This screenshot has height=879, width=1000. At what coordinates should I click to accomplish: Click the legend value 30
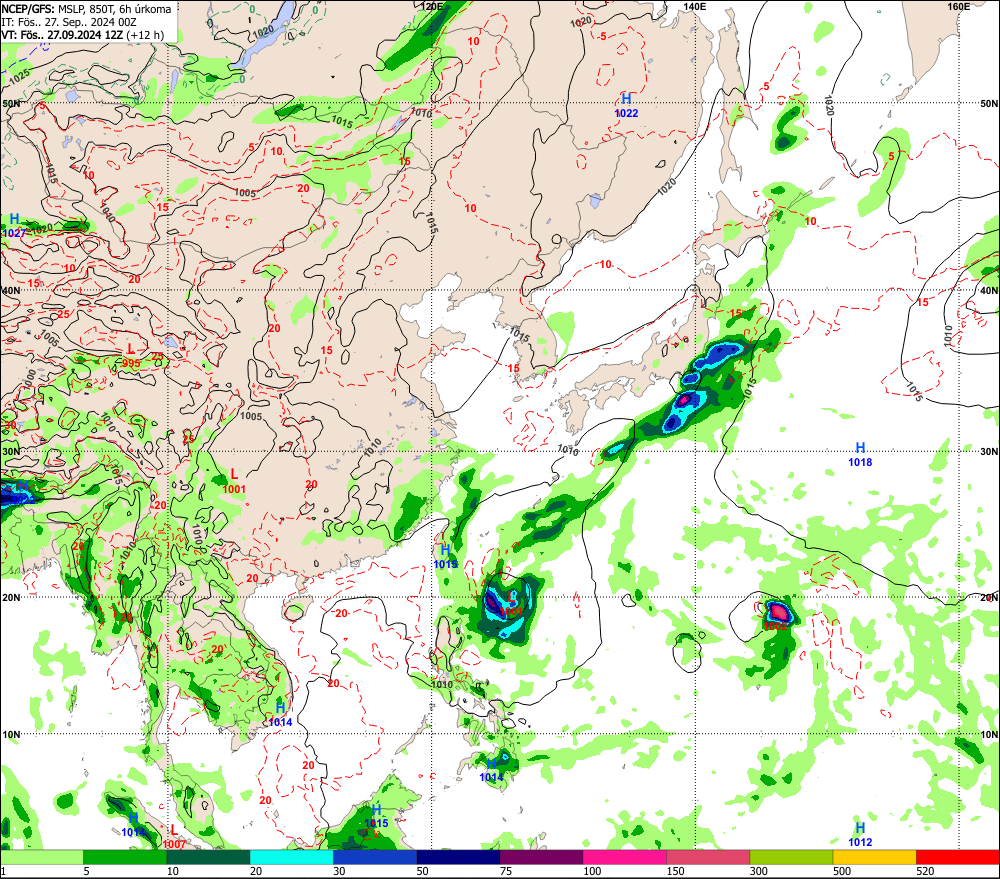(x=339, y=871)
